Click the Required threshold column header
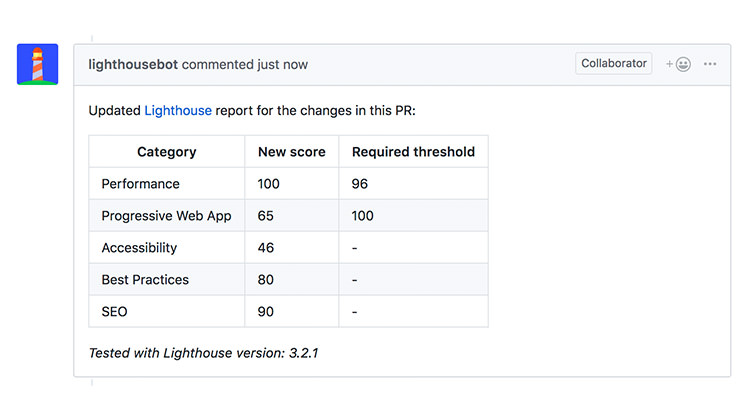 (413, 152)
